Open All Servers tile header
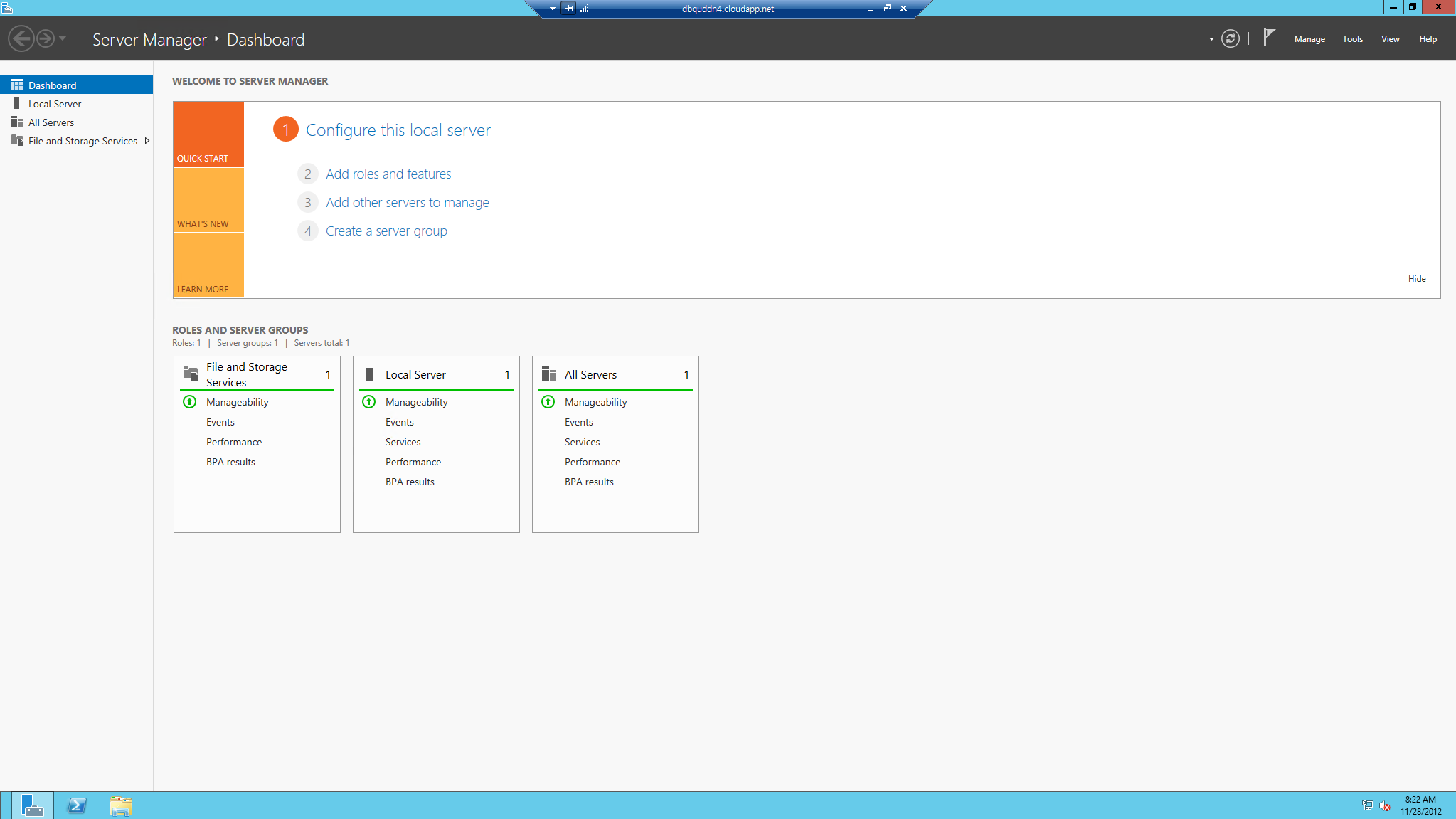 615,374
